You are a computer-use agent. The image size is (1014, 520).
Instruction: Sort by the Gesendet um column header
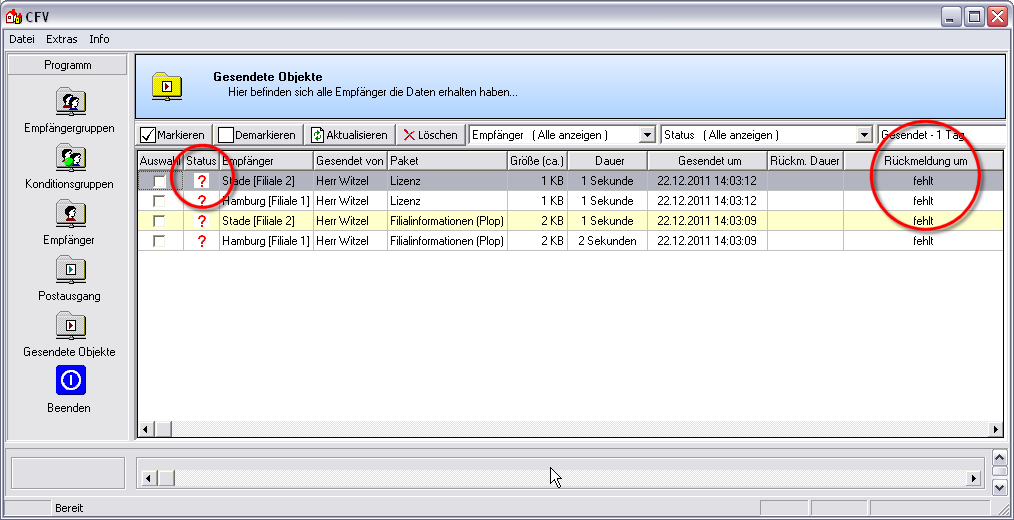pyautogui.click(x=707, y=161)
